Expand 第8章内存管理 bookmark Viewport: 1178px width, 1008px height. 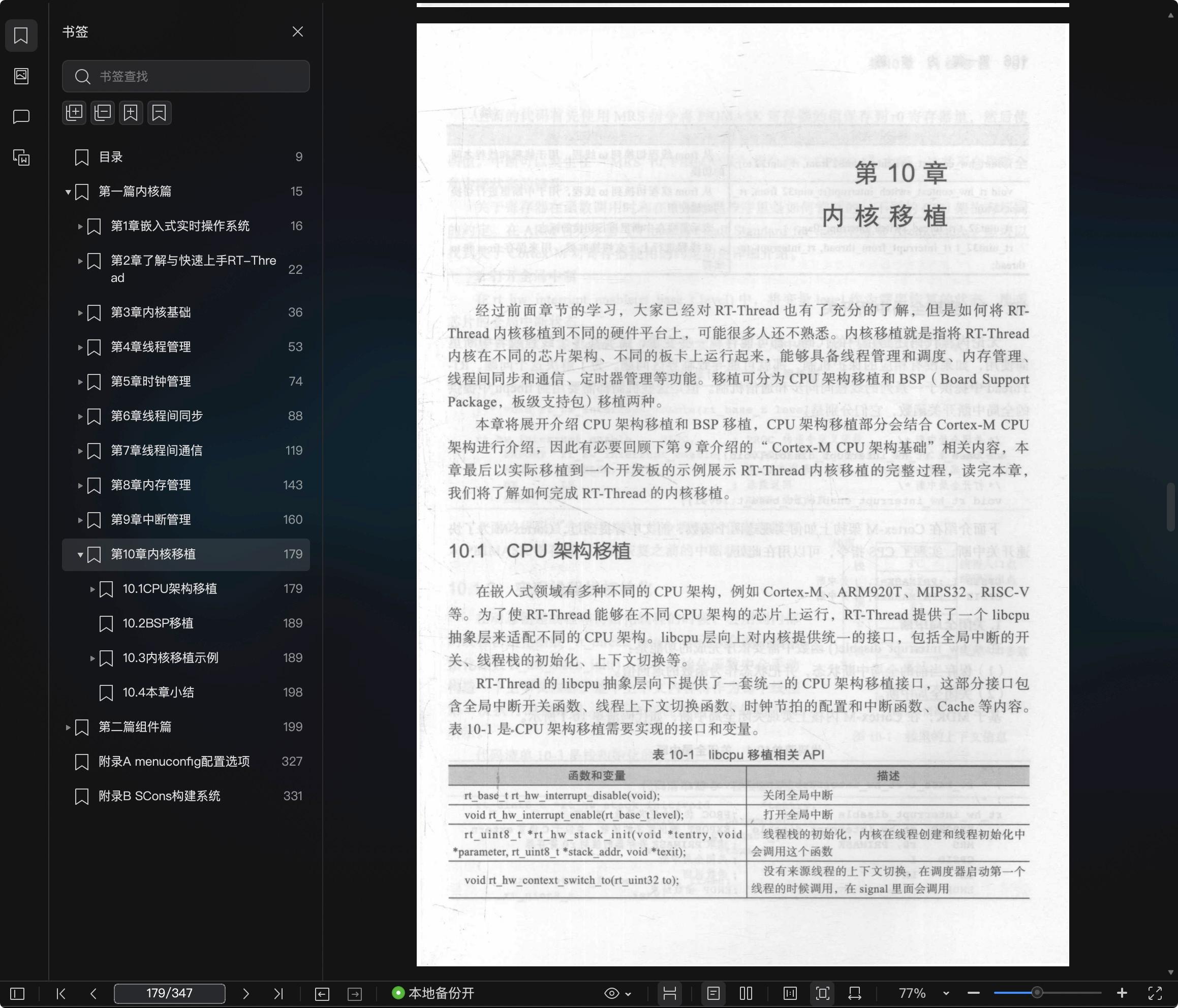(80, 486)
